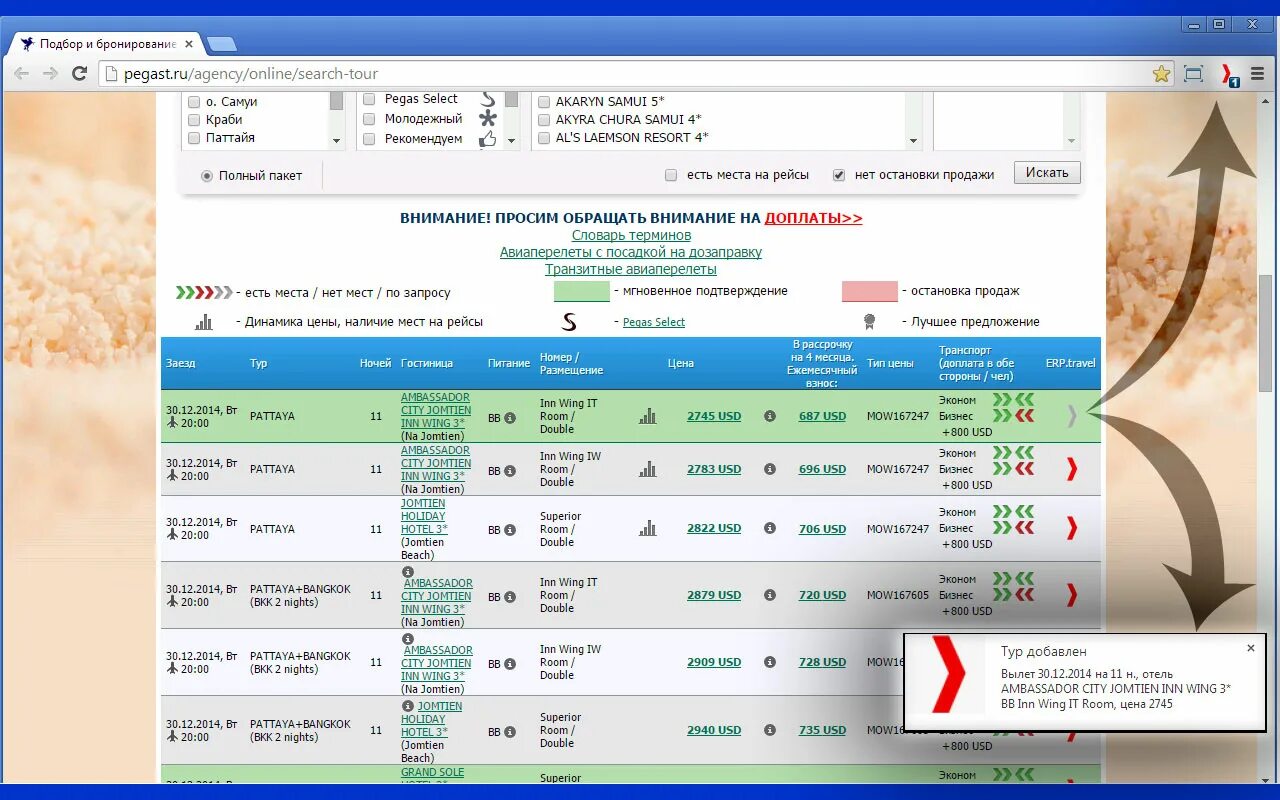Click screen capture icon next to bookmark star

(x=1192, y=73)
